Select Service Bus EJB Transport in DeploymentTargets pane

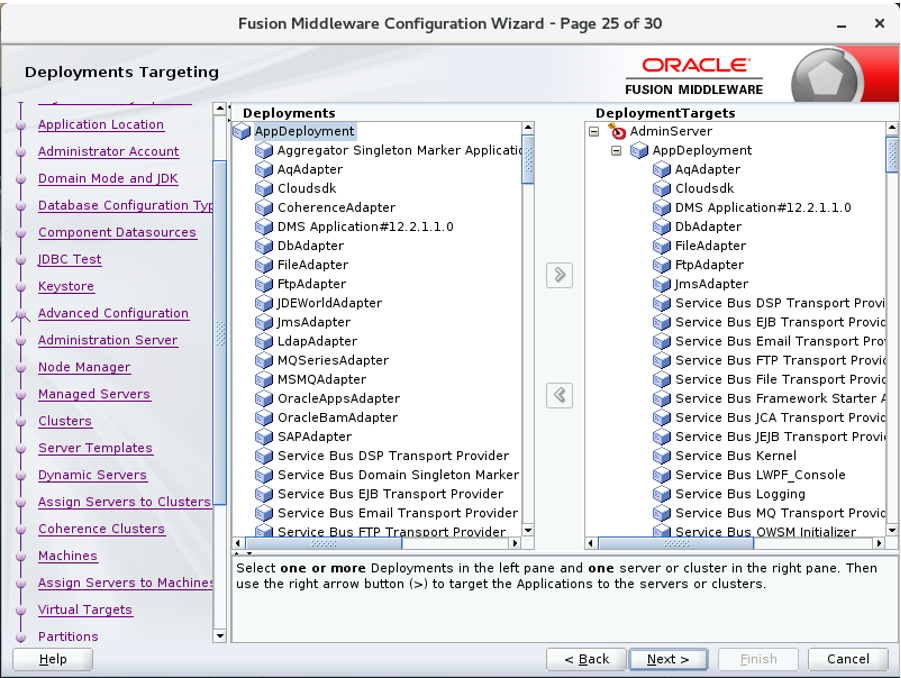point(780,322)
